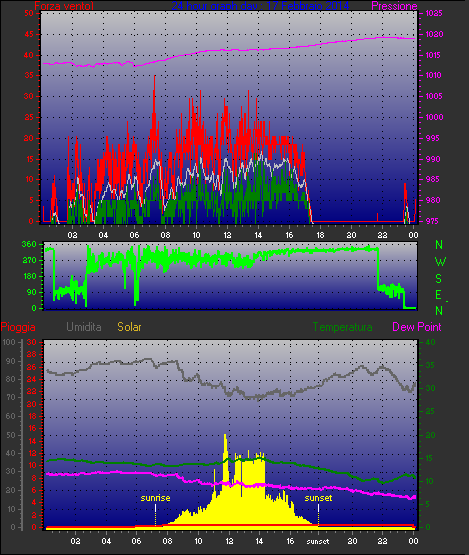Click the white 'sunset' label on the bottom time axis
The width and height of the screenshot is (469, 555).
(318, 541)
